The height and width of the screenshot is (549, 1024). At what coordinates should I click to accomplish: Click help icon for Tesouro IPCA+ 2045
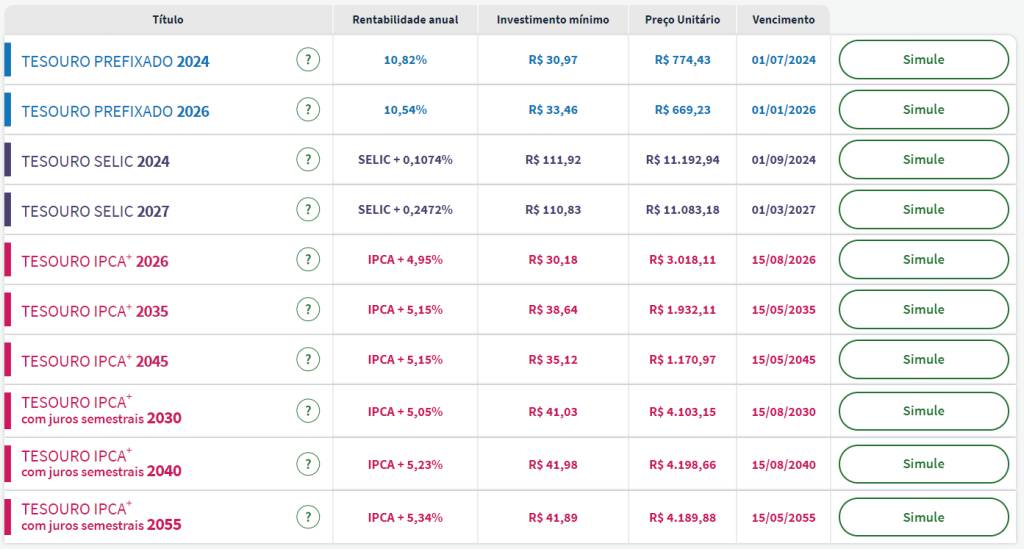coord(308,360)
